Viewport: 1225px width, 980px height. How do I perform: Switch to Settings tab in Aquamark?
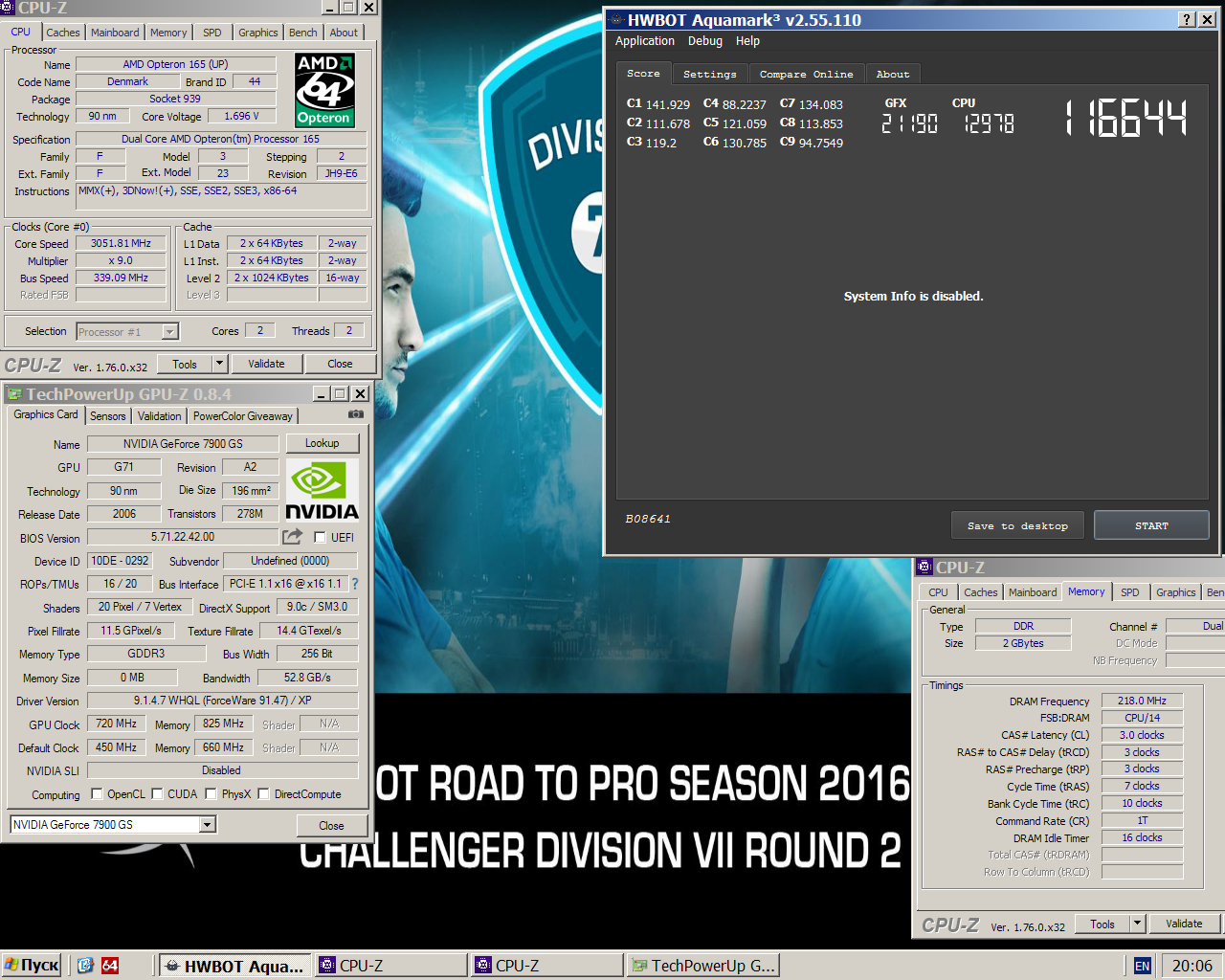710,75
